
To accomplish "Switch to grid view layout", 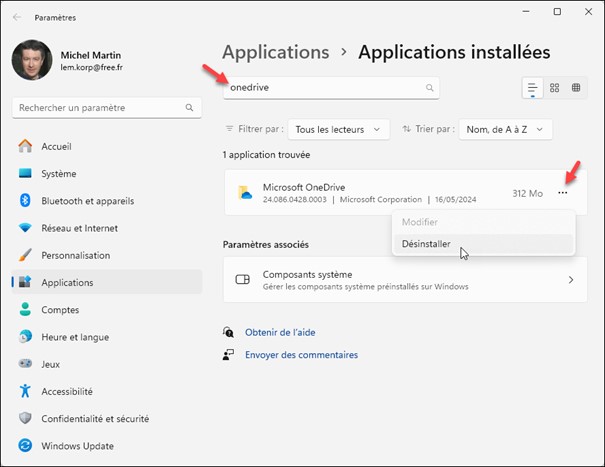I will pyautogui.click(x=555, y=88).
